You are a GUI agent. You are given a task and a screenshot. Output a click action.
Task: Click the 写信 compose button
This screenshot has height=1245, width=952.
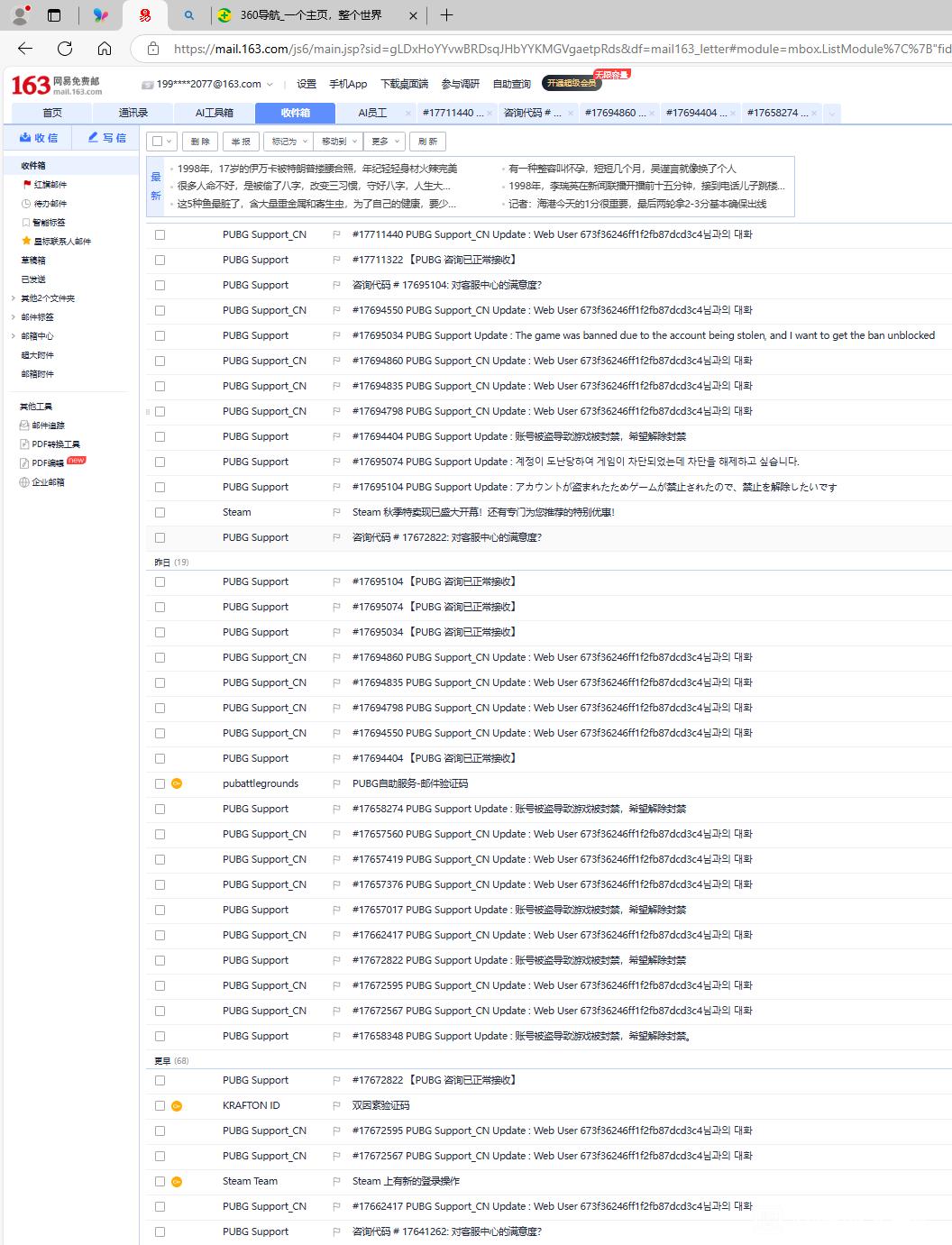pyautogui.click(x=106, y=138)
